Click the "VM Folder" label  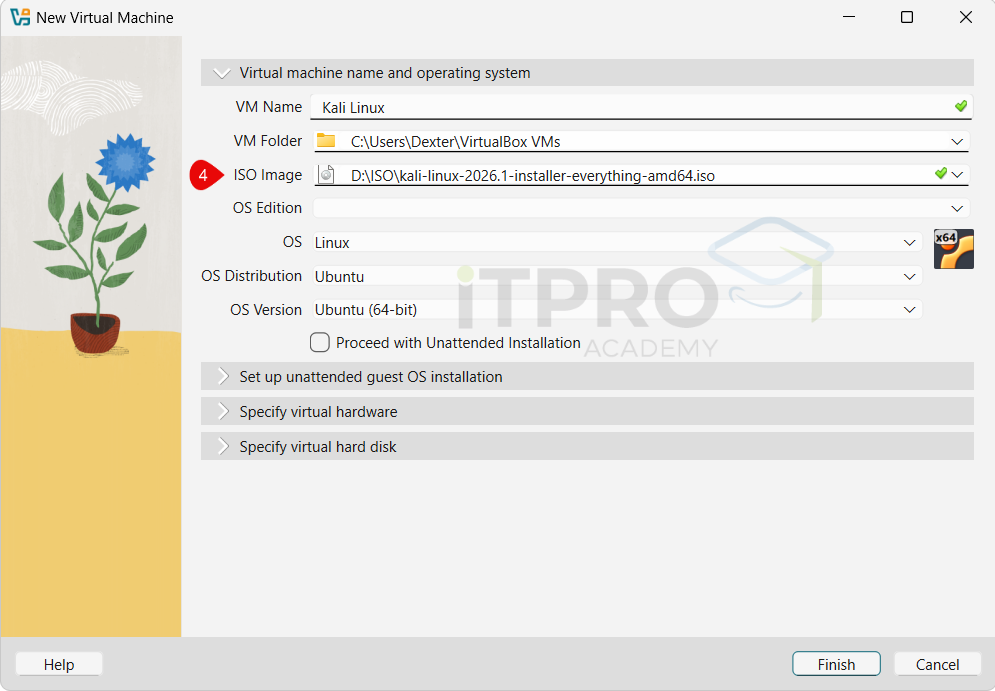[x=267, y=140]
